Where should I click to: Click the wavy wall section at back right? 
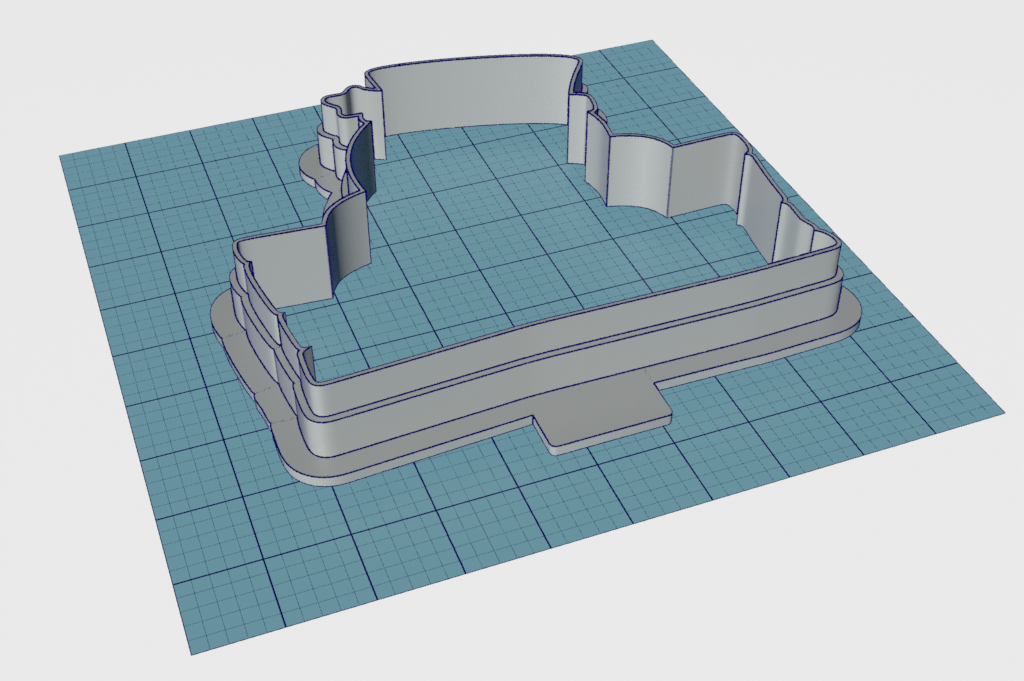(x=640, y=172)
